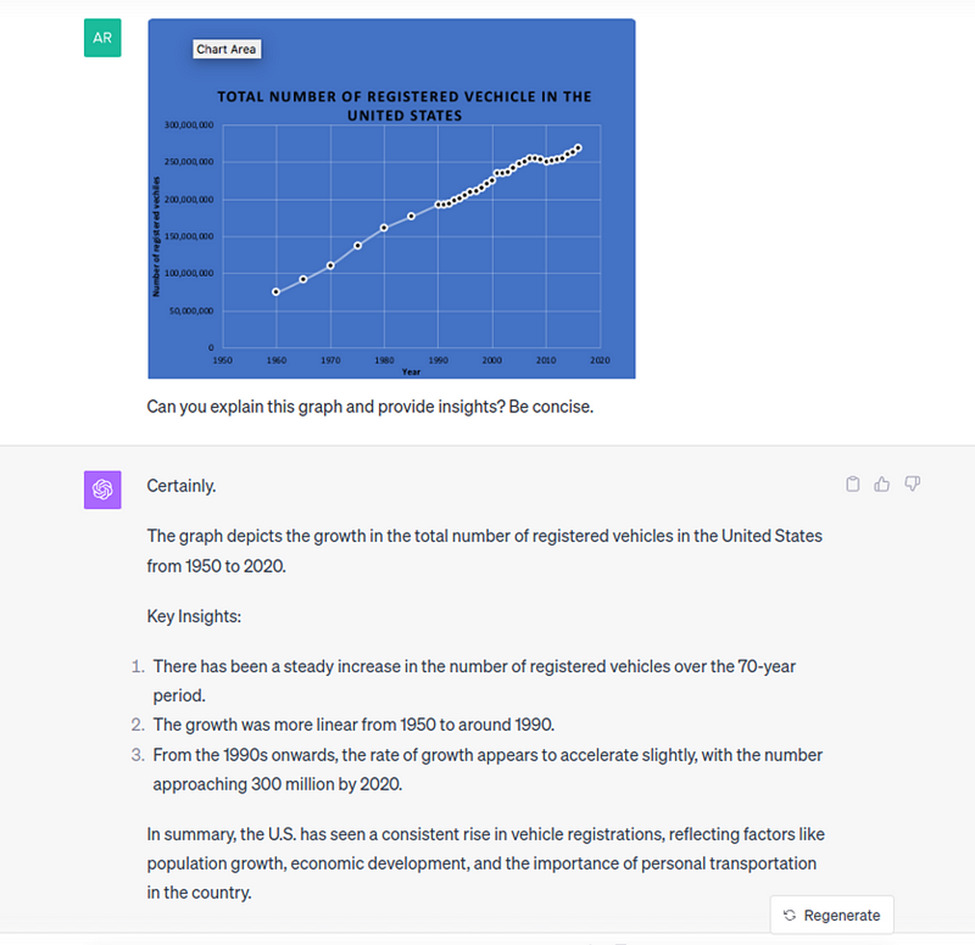Click the user's question text below the image

click(x=370, y=406)
